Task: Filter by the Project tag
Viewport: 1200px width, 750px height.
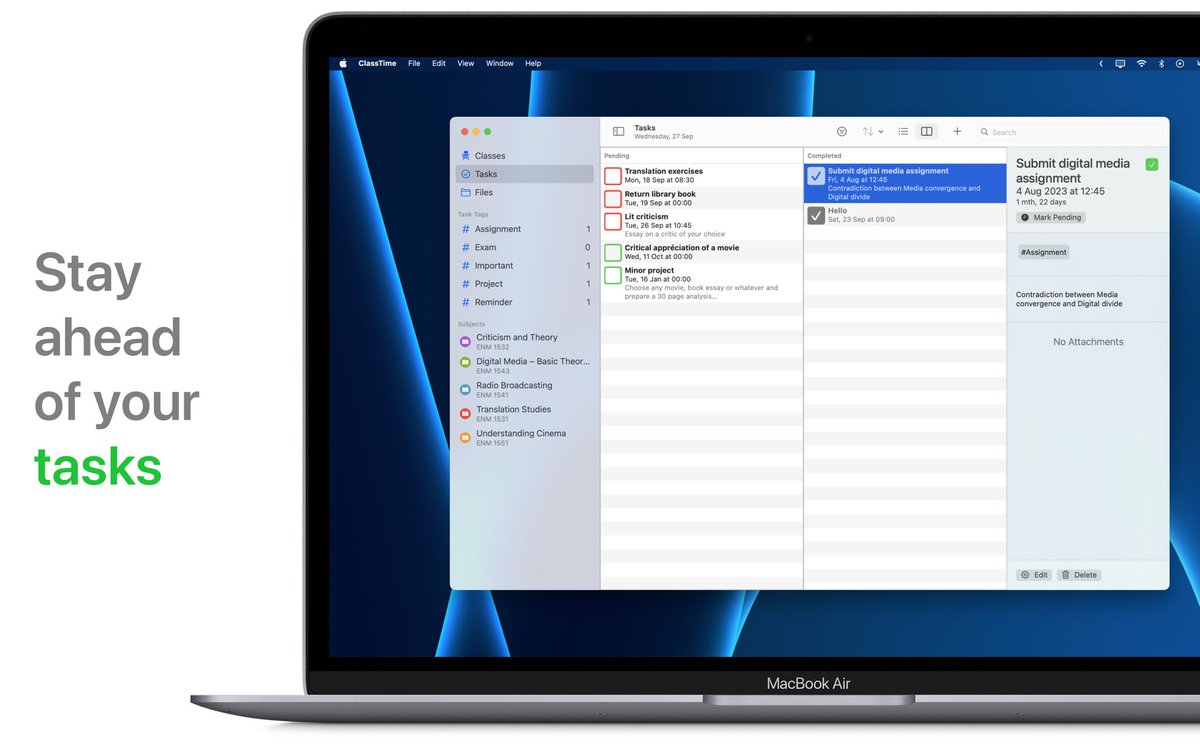Action: 524,284
